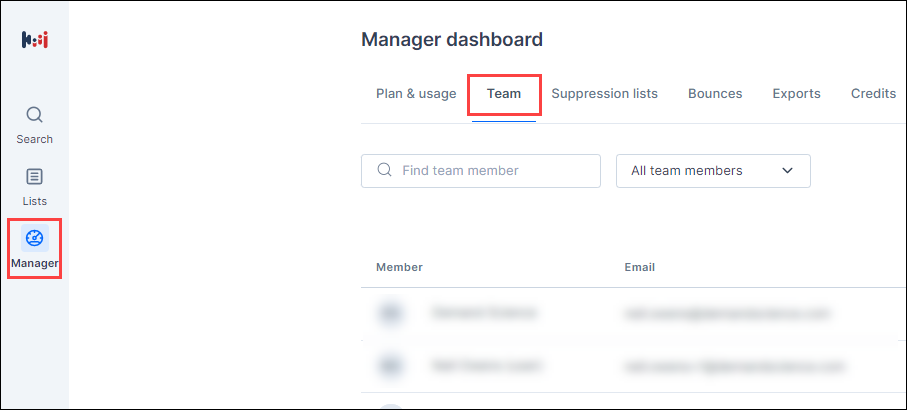Screen dimensions: 907x410
Task: Open Lists via sidebar icon
Action: point(35,176)
